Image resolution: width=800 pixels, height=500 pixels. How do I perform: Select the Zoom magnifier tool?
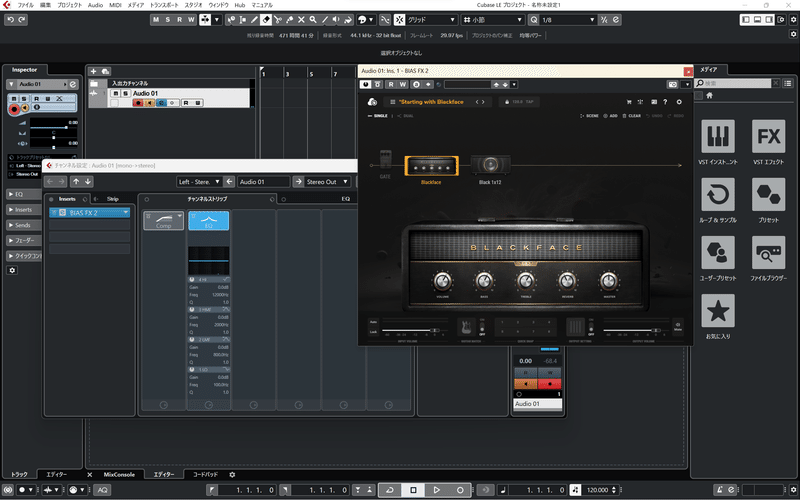(313, 20)
